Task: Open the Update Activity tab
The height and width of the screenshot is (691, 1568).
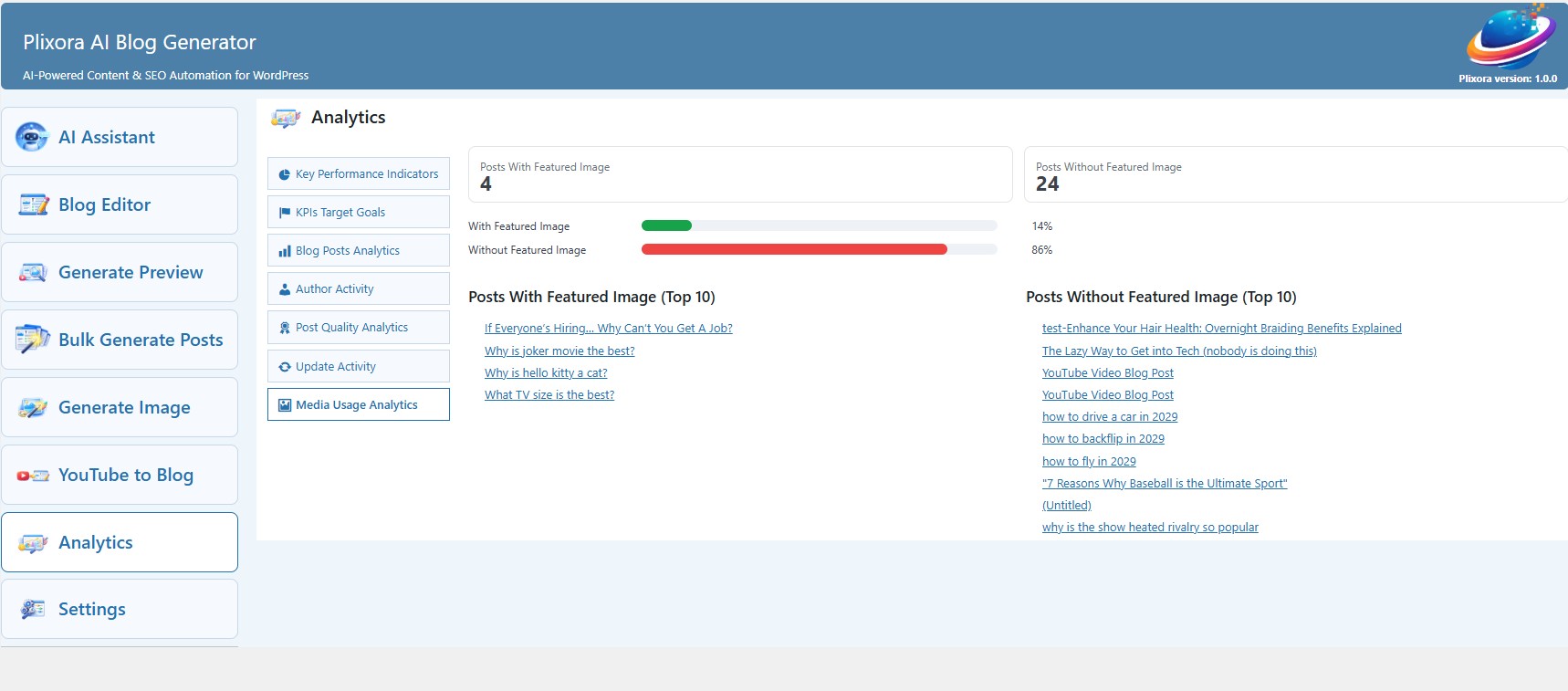Action: [x=359, y=366]
